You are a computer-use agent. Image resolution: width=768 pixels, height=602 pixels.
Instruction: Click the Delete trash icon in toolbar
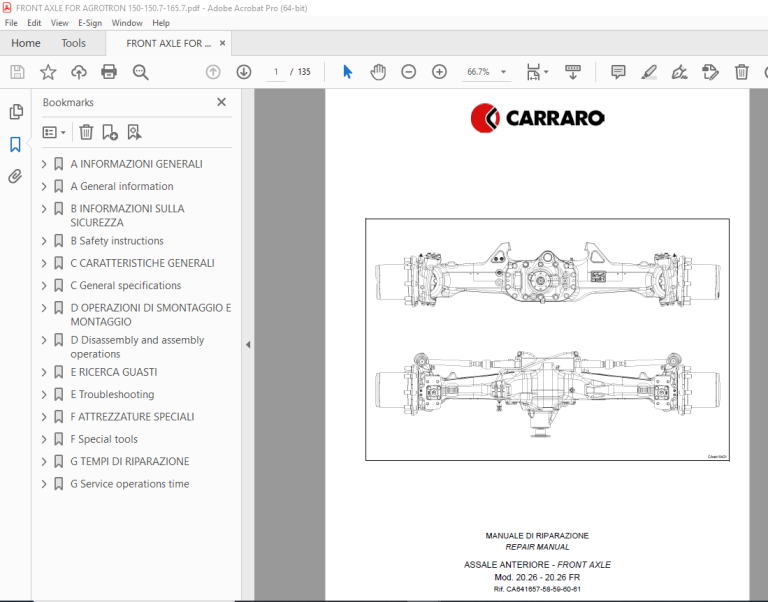742,72
